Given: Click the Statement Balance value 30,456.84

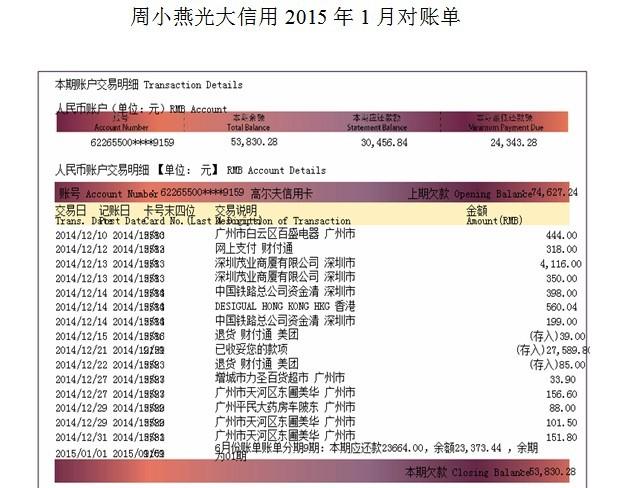Looking at the screenshot, I should click(384, 143).
